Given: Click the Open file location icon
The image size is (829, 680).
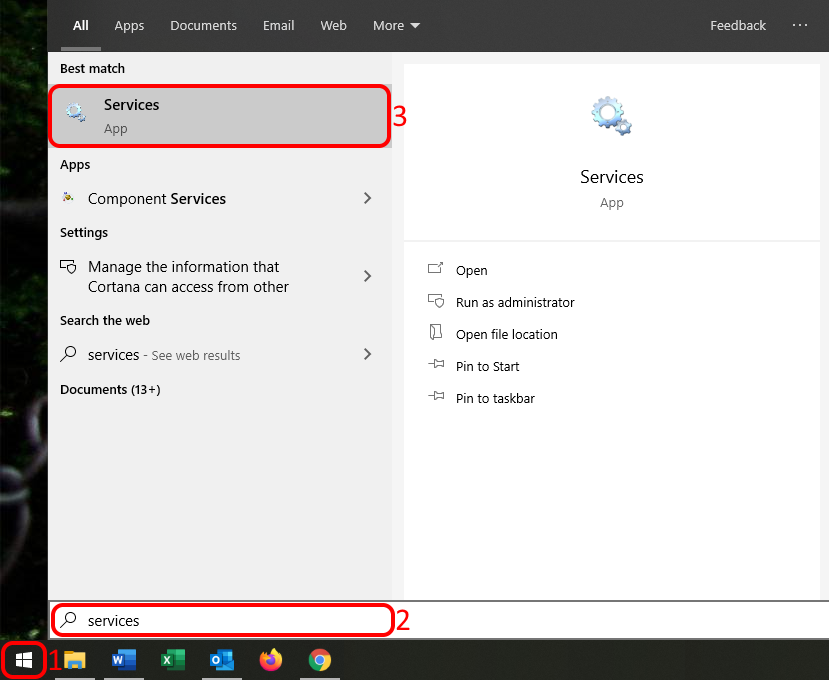Looking at the screenshot, I should pyautogui.click(x=436, y=333).
